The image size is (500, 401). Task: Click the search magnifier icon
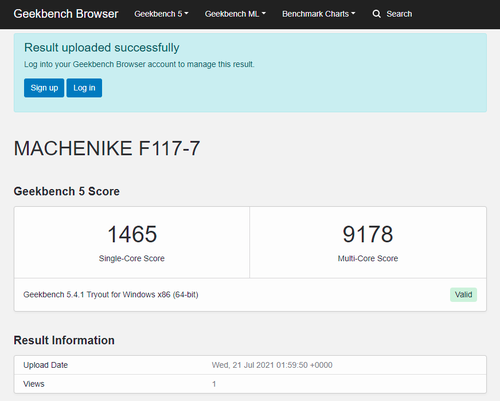[x=376, y=14]
